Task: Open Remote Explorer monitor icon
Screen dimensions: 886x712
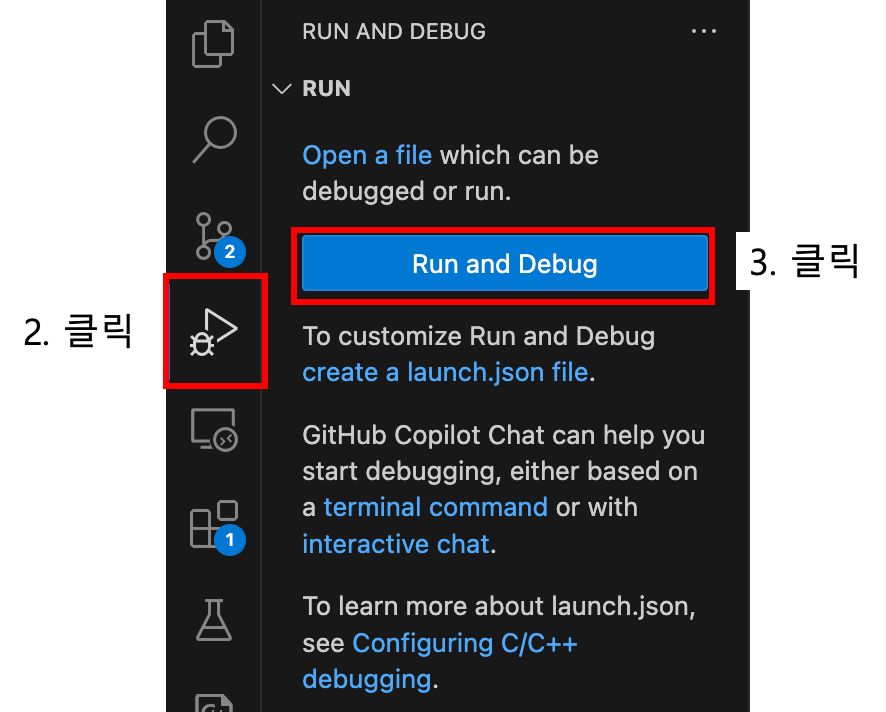Action: pos(214,429)
